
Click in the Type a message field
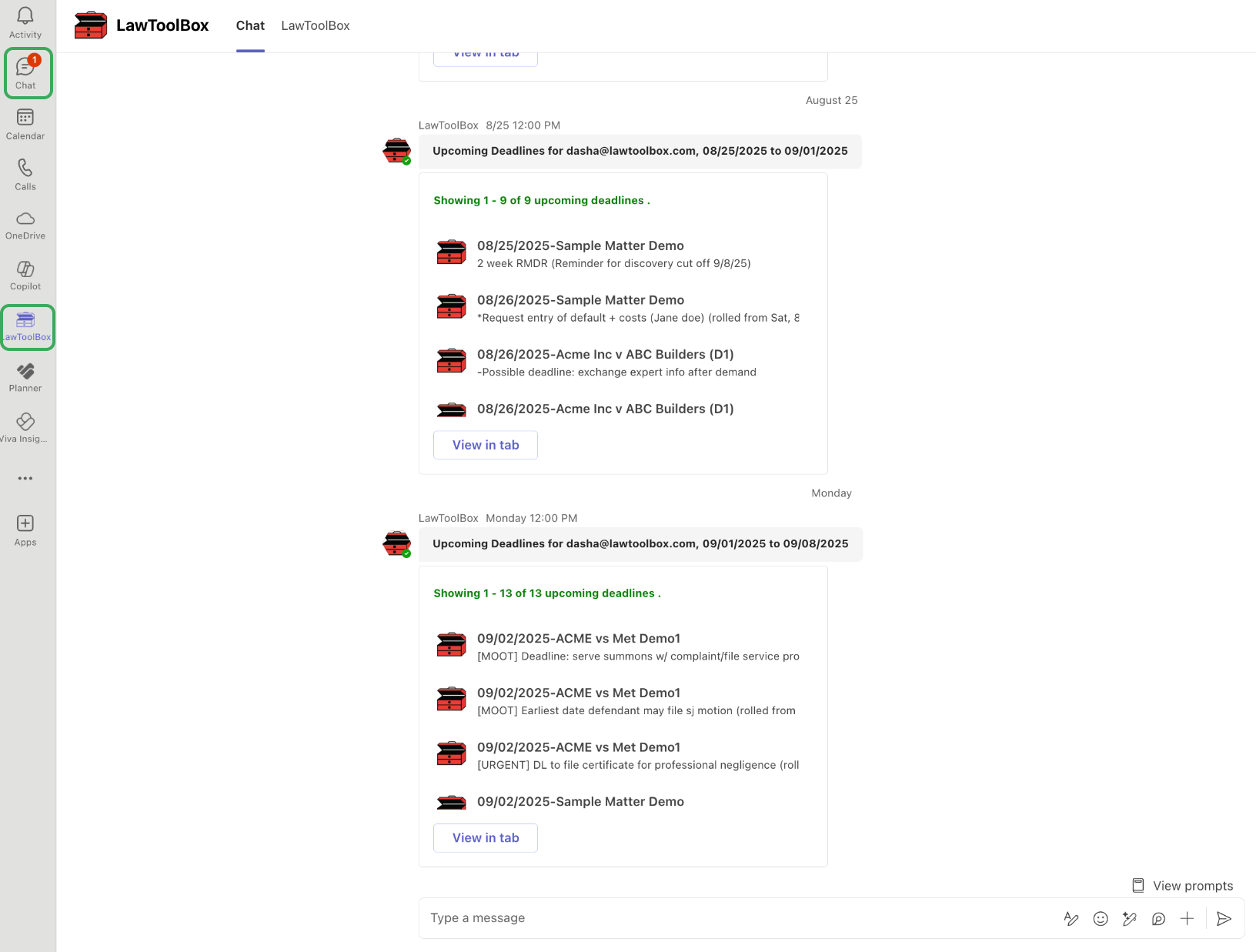(x=739, y=918)
